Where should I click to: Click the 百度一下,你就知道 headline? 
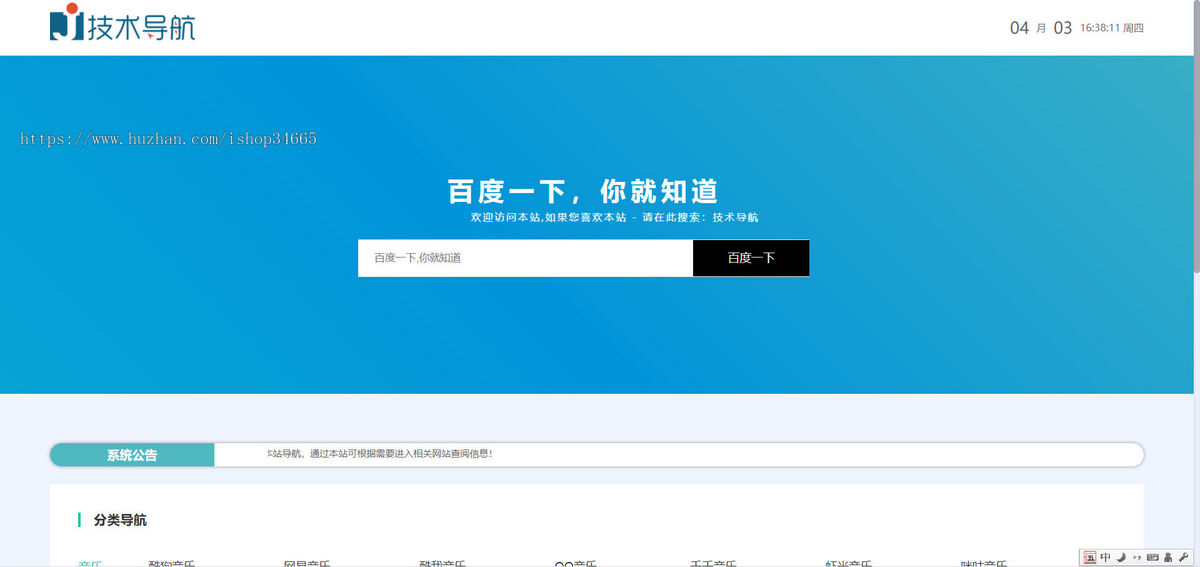point(583,191)
